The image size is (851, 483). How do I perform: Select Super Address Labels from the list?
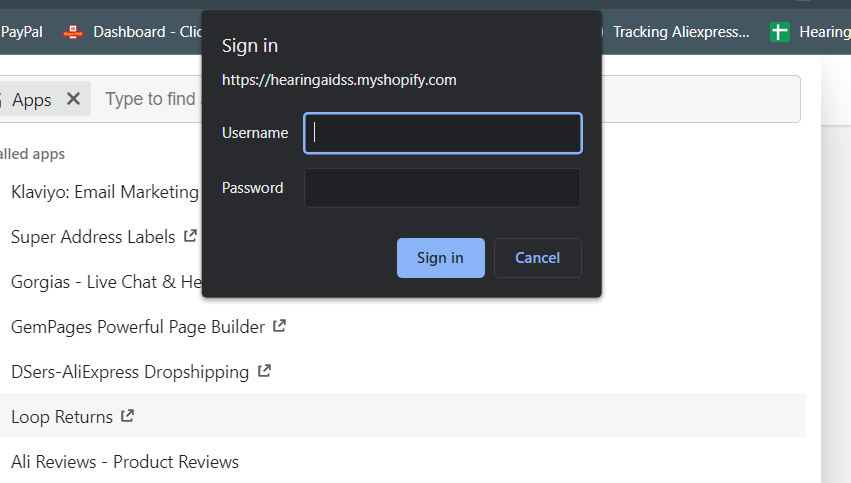click(x=93, y=237)
